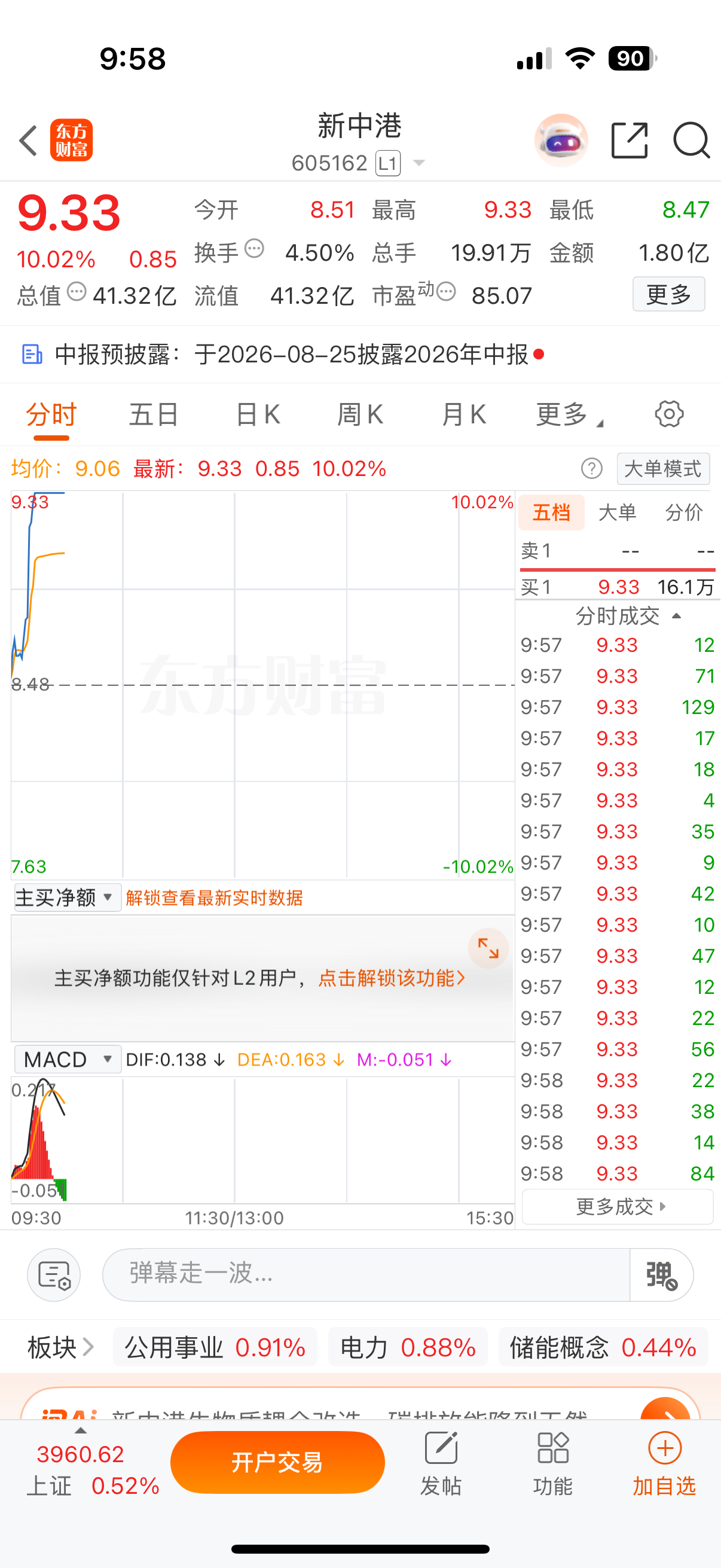Tap the 9:58 trade row with volume 84
721x1568 pixels.
pos(618,1173)
